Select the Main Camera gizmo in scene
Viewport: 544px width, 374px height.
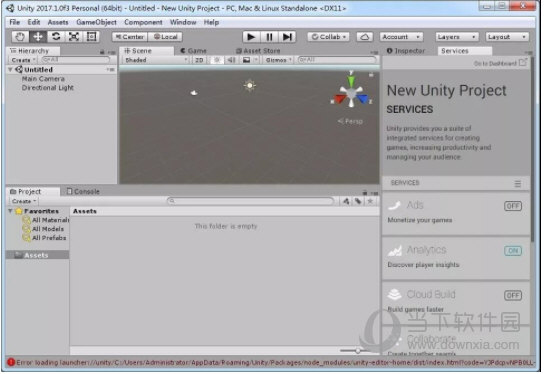click(194, 93)
